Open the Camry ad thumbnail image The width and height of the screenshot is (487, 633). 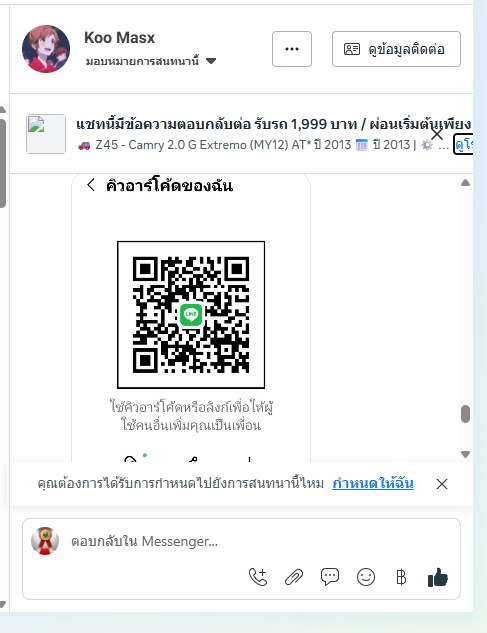[x=46, y=134]
